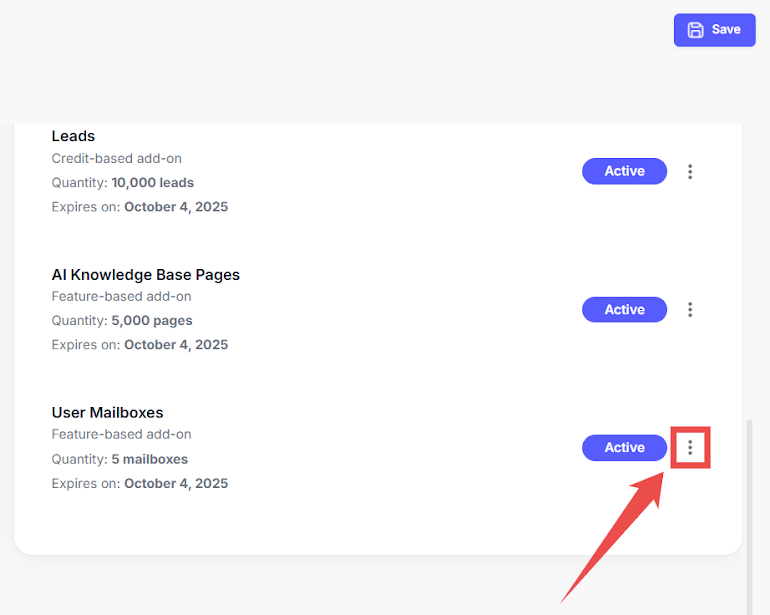The image size is (770, 615).
Task: Click the 5,000 pages quantity text
Action: click(x=151, y=321)
